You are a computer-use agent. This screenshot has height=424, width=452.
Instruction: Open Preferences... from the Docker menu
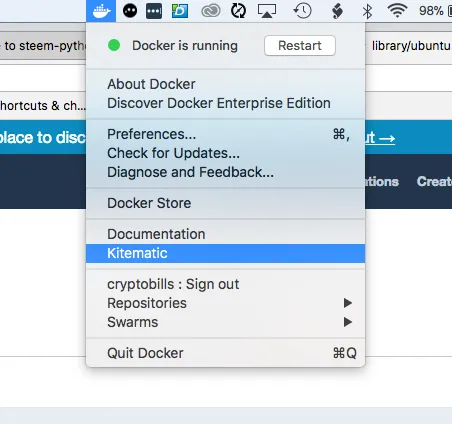(x=225, y=134)
